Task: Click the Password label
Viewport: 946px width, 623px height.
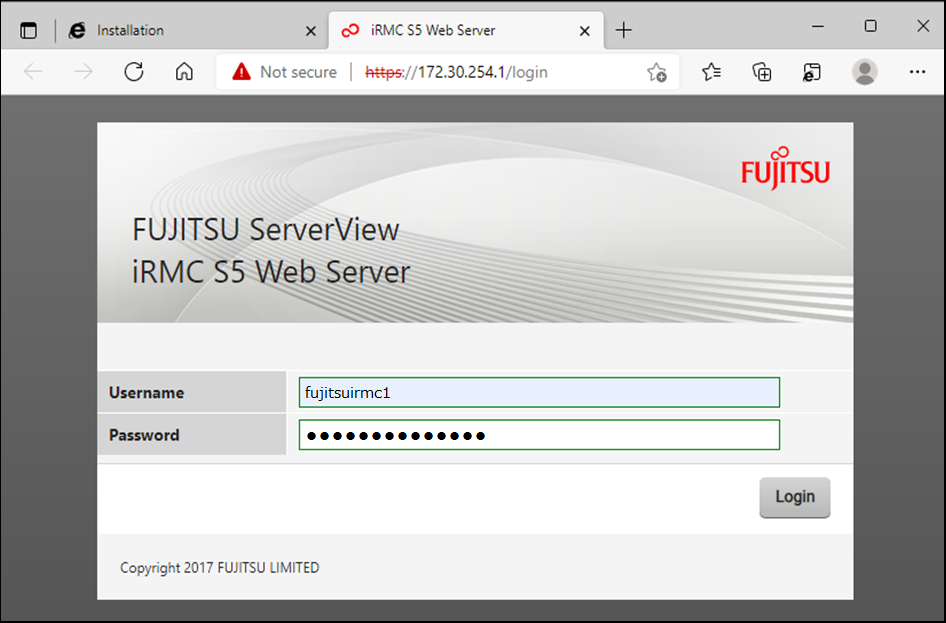Action: [144, 435]
